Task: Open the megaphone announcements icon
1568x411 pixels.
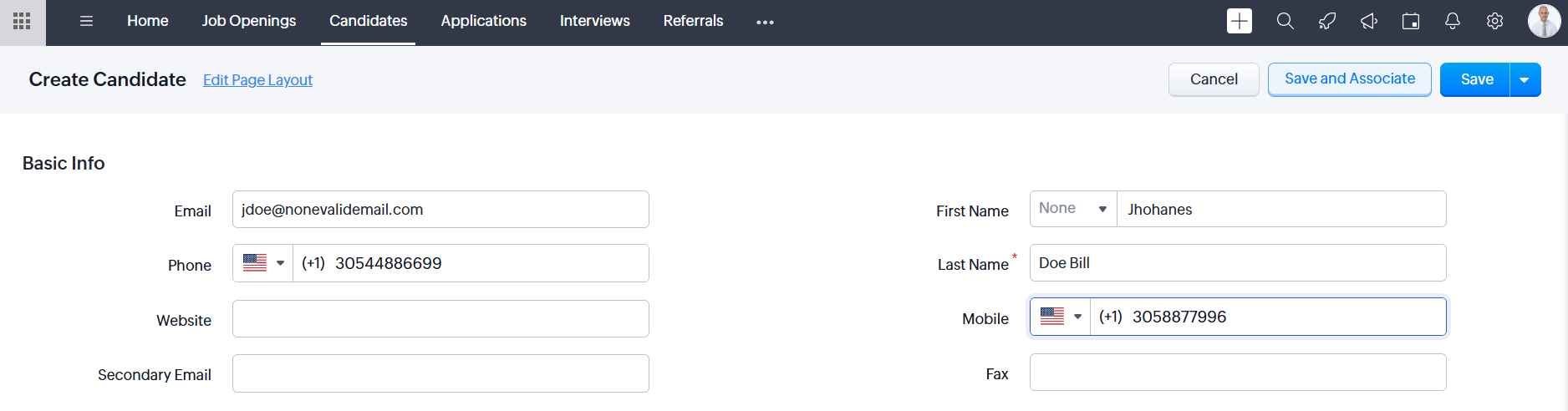Action: 1368,22
